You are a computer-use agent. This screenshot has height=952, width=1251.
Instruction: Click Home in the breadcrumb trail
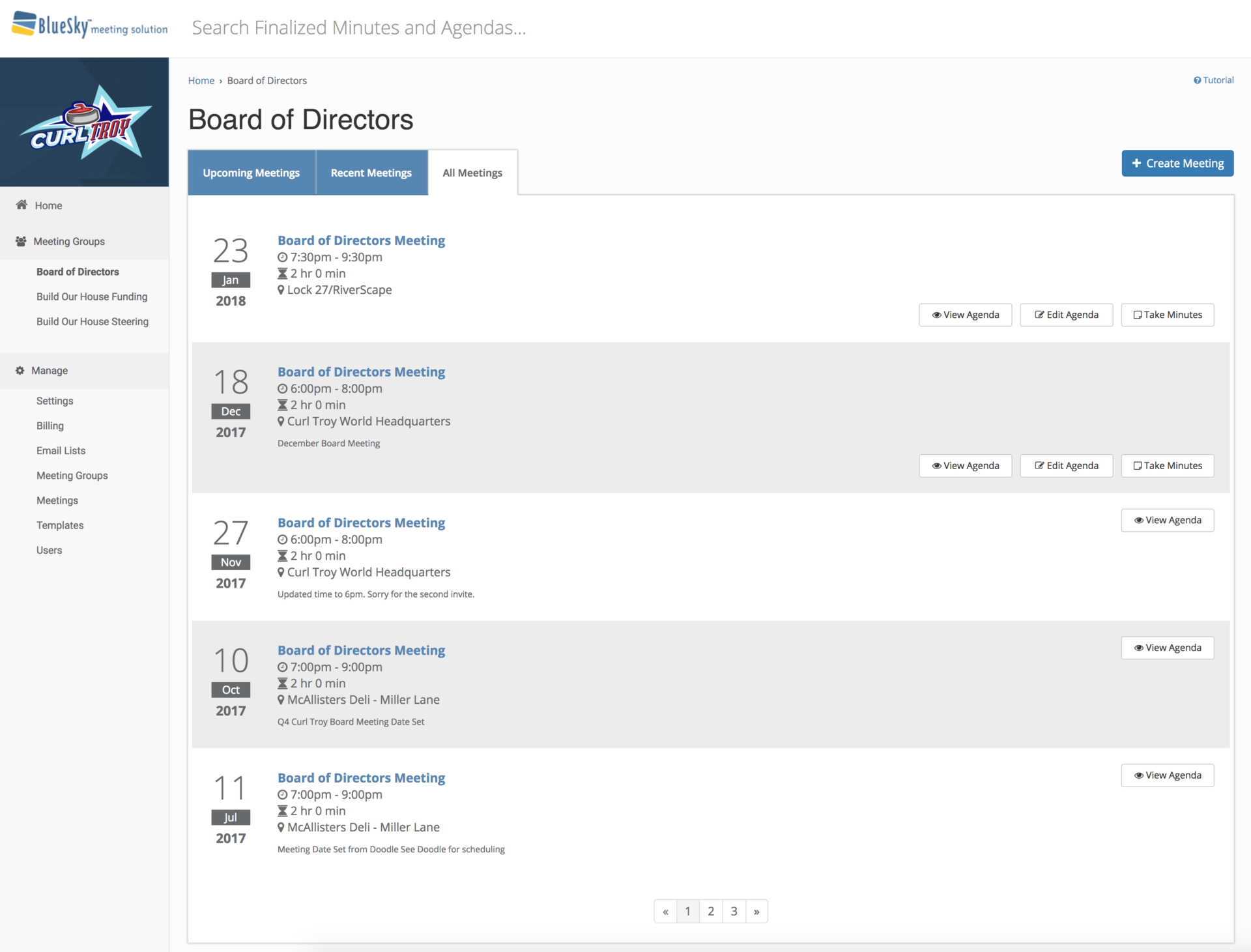click(201, 80)
